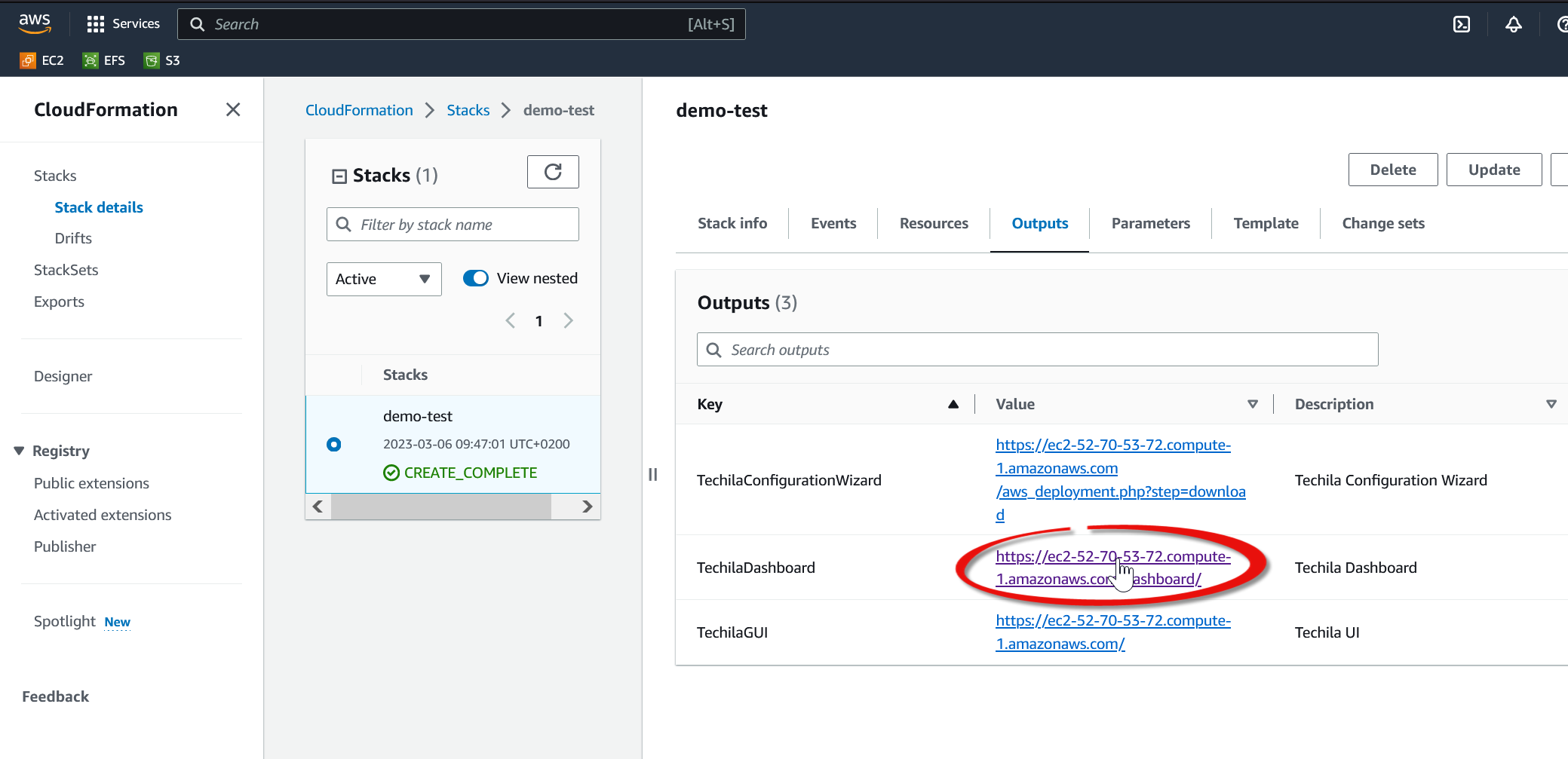Open the Services grid menu
The height and width of the screenshot is (759, 1568).
click(123, 24)
